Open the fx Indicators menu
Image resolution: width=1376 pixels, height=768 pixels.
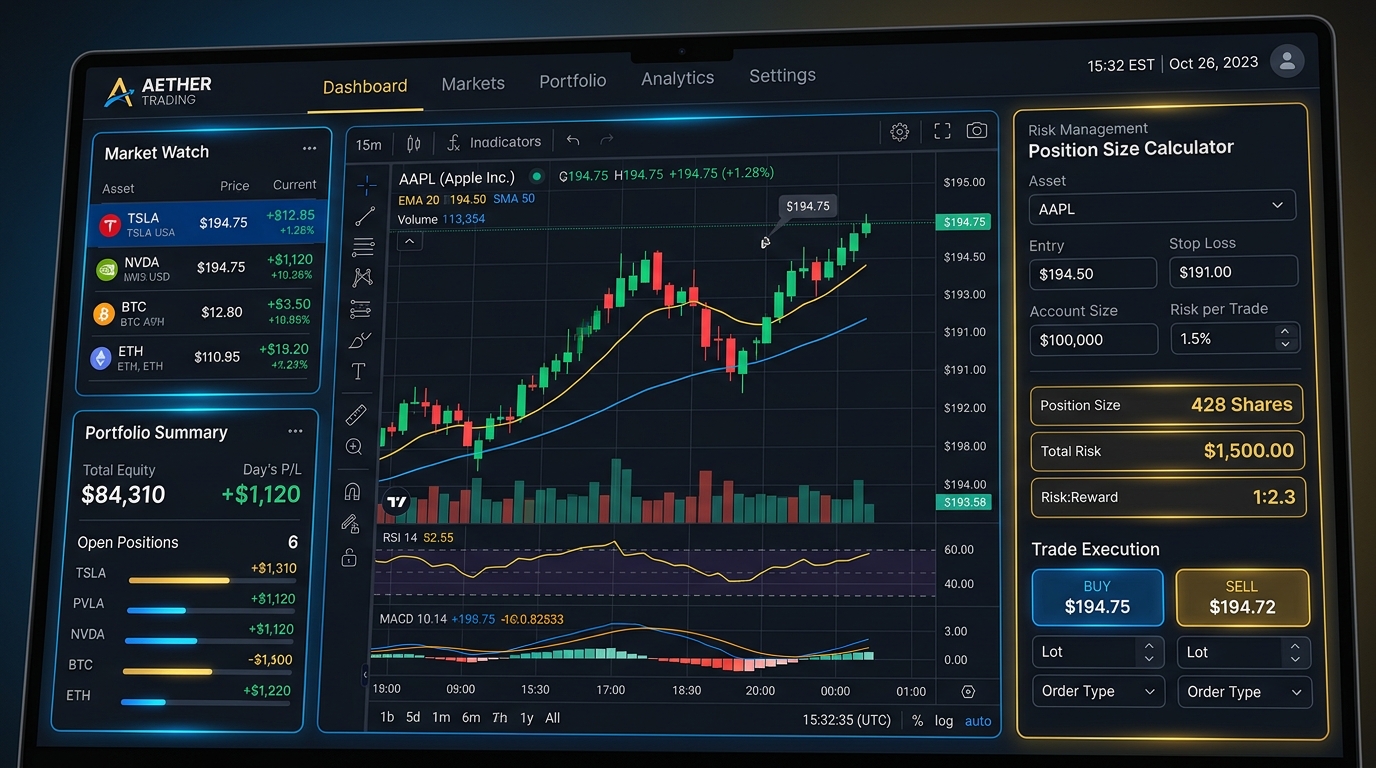(x=494, y=142)
